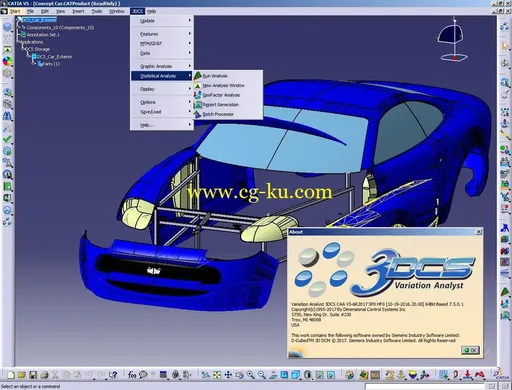Click the comment speech bubble icon
The height and width of the screenshot is (390, 512).
pyautogui.click(x=143, y=375)
